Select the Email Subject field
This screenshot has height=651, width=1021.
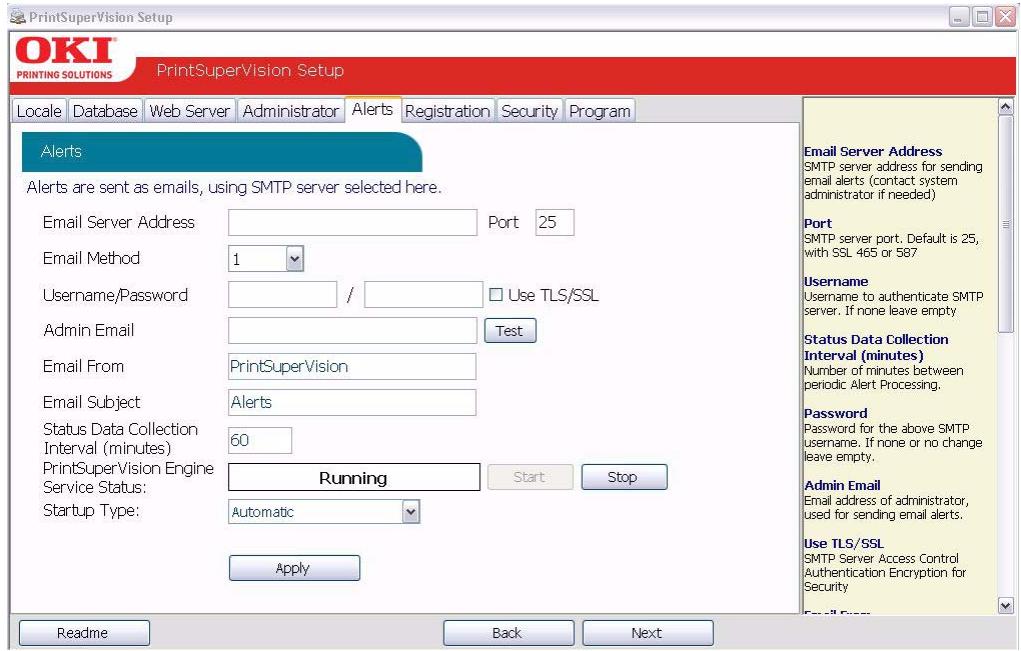(352, 402)
